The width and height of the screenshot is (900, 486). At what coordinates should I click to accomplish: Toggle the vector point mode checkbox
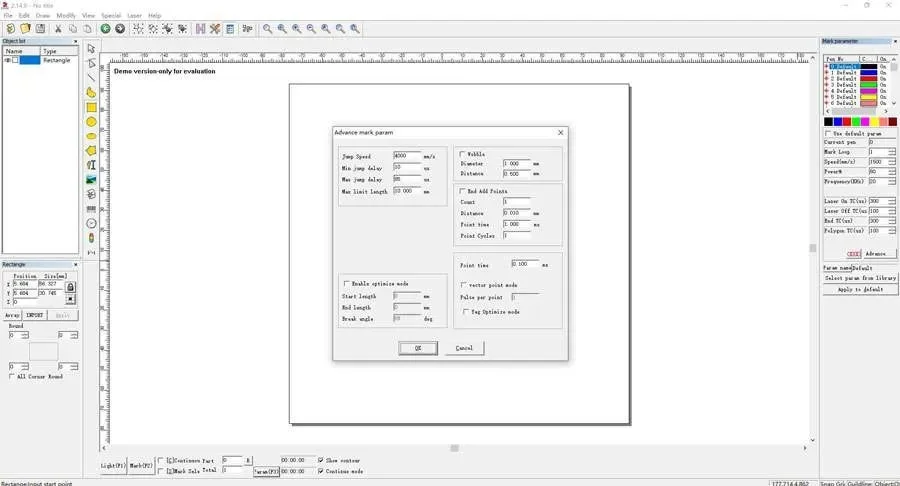pos(462,285)
